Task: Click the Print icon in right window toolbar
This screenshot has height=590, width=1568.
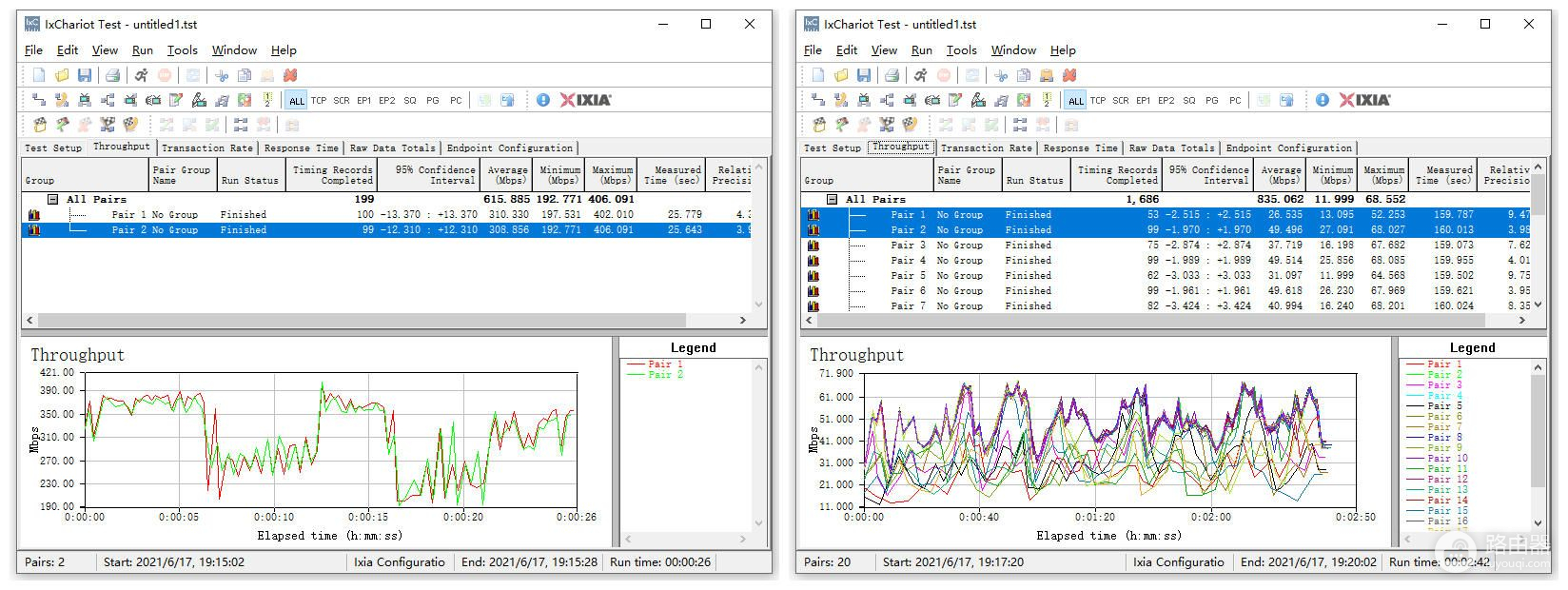Action: pyautogui.click(x=892, y=75)
